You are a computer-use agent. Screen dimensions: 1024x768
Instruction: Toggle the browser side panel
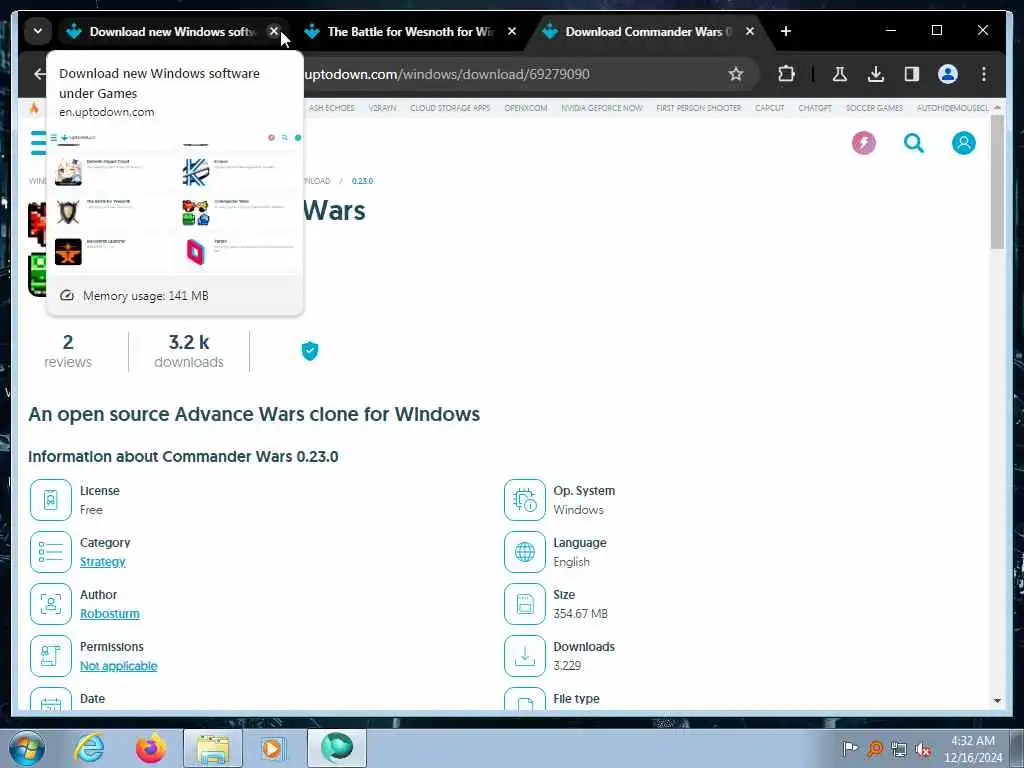(912, 74)
